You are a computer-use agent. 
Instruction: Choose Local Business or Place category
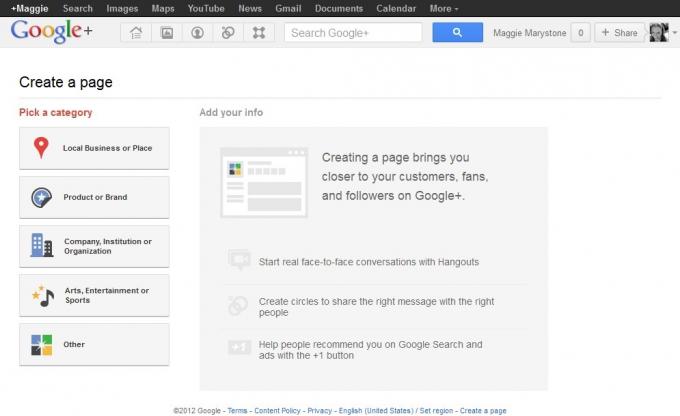tap(94, 148)
